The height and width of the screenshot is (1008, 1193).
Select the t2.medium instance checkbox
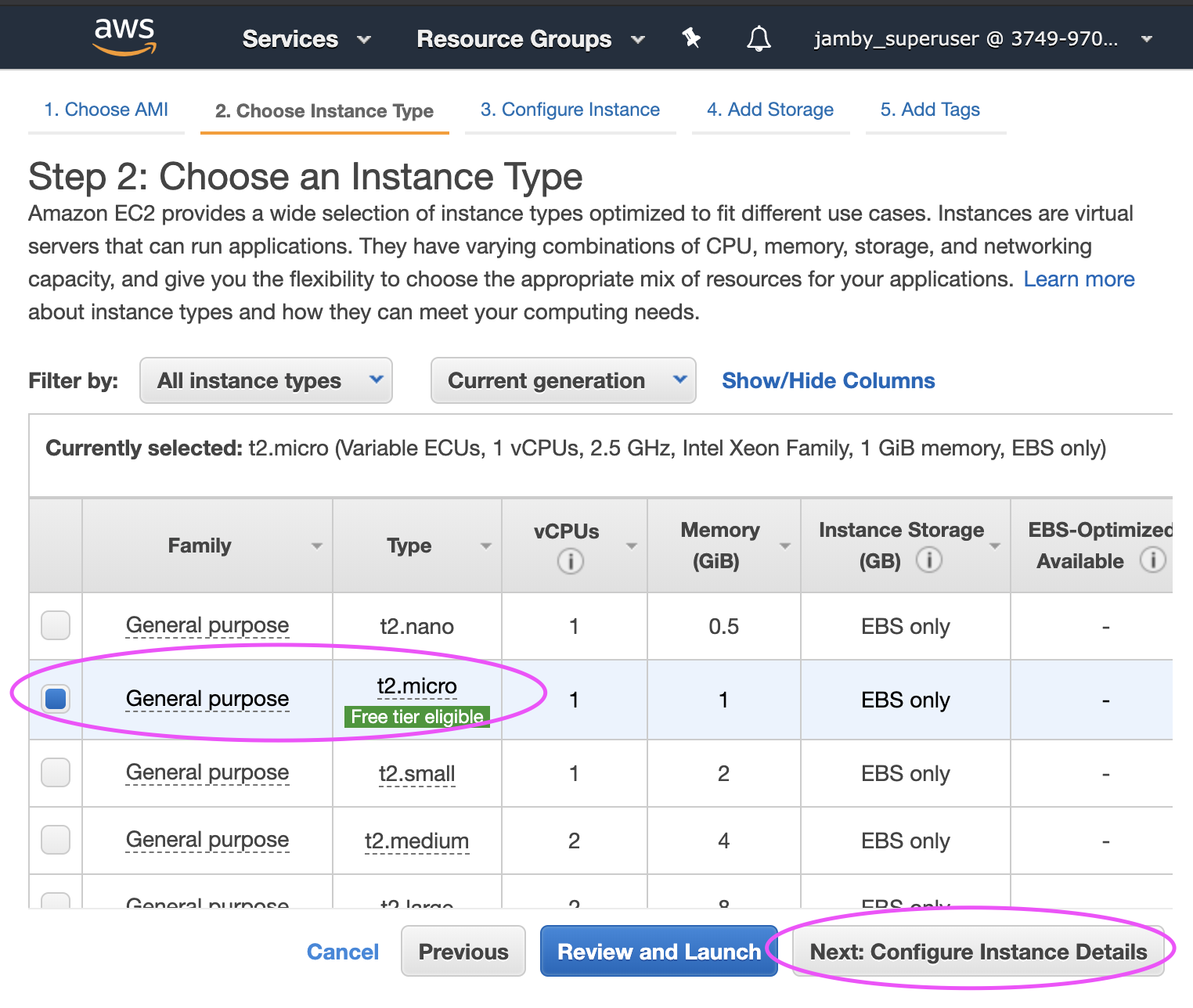(56, 840)
